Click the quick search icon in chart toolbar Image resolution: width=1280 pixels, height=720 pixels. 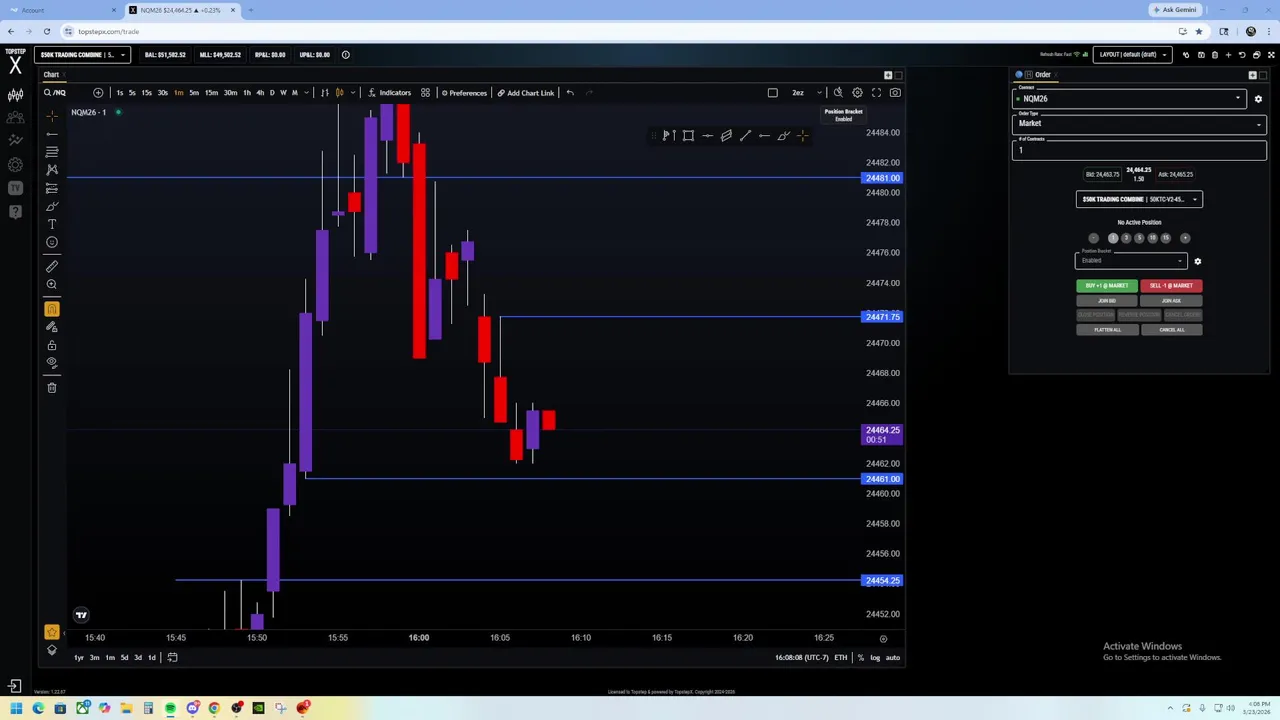point(838,93)
